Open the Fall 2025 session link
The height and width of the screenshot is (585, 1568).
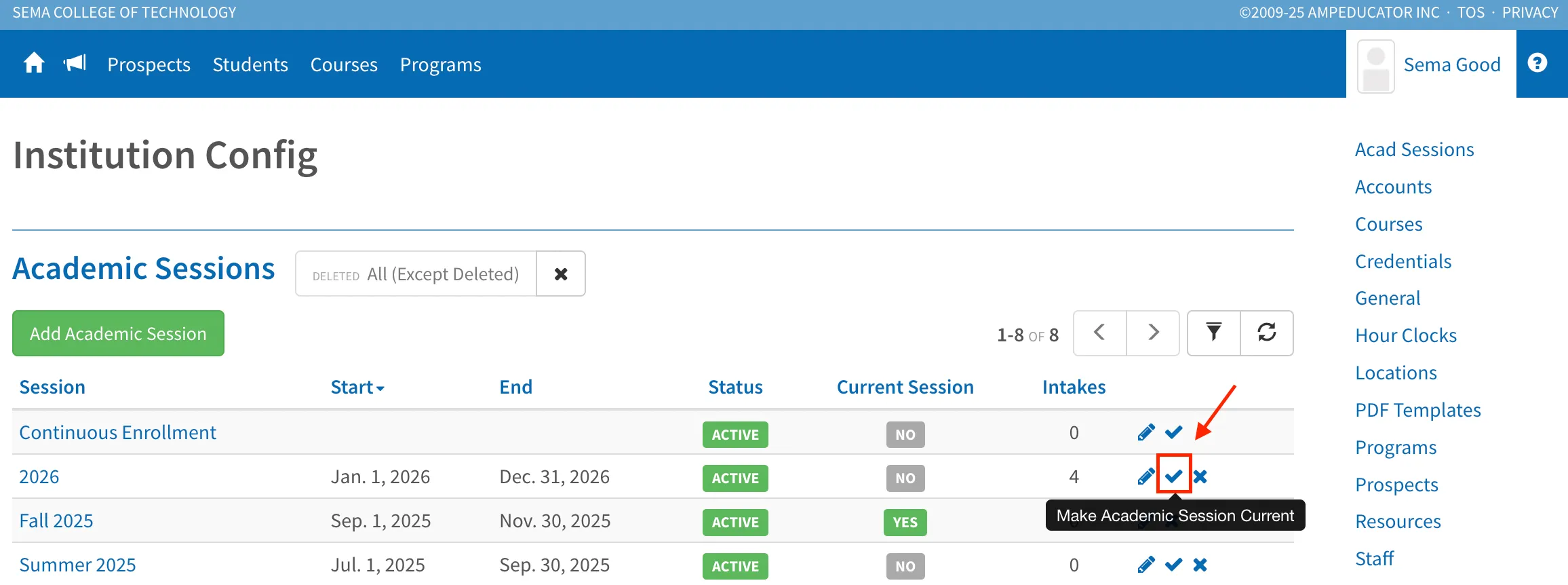(56, 521)
